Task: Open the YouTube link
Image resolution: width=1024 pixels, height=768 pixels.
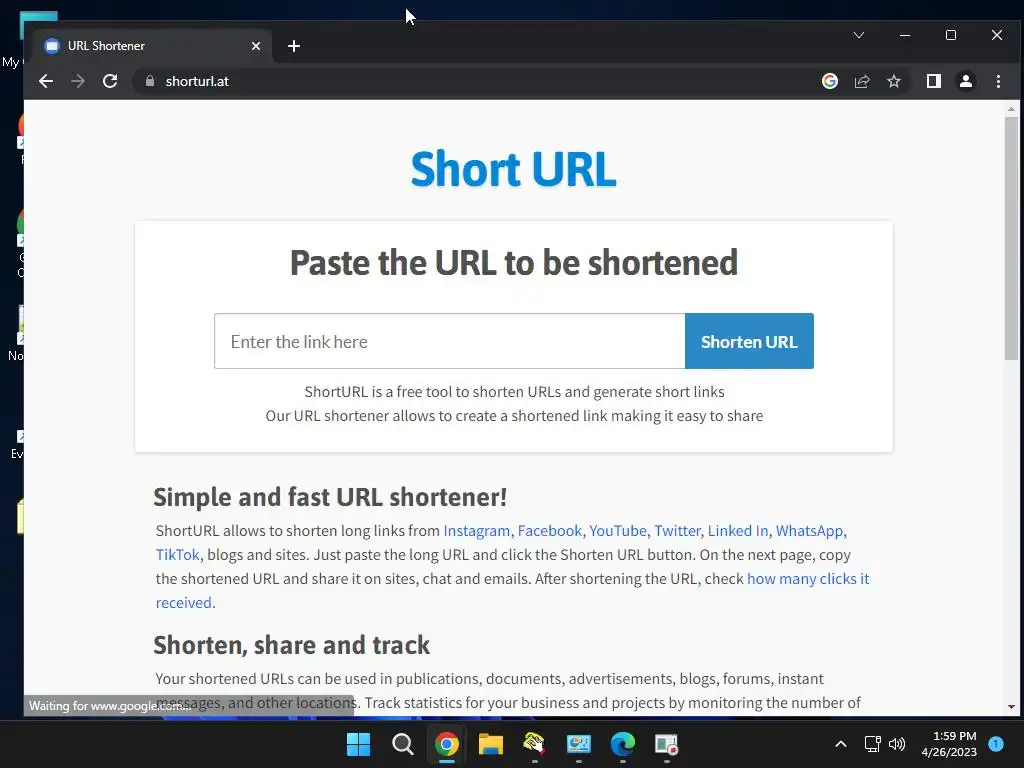Action: (x=618, y=531)
